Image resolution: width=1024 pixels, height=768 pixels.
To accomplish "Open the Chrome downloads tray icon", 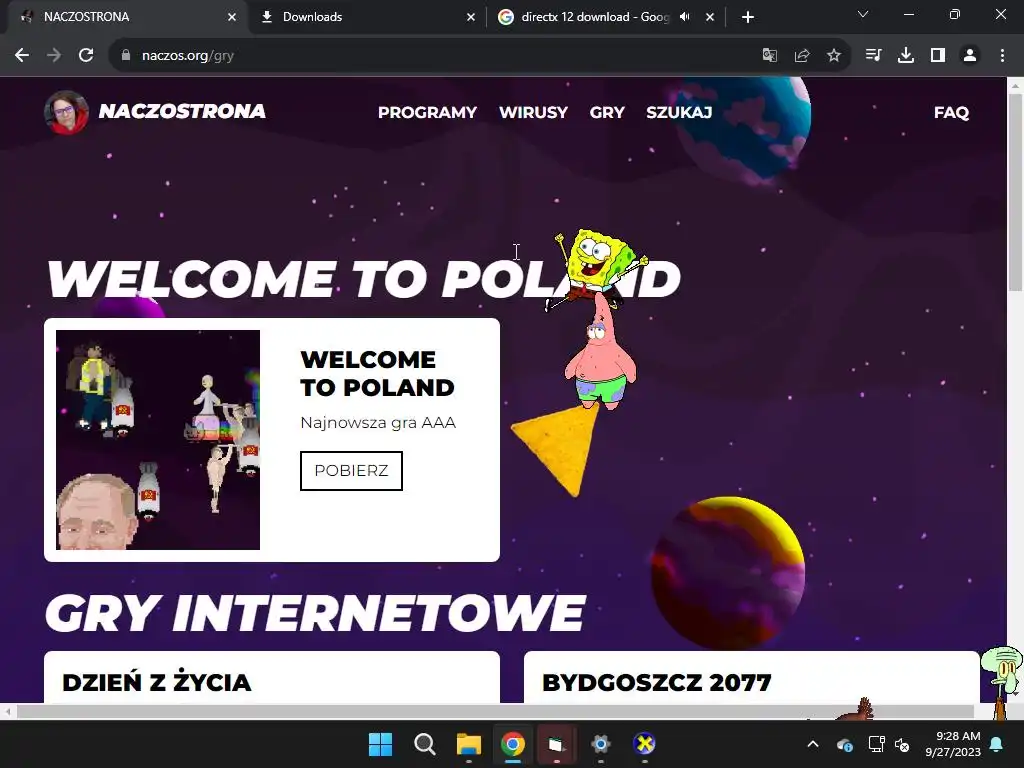I will 906,56.
